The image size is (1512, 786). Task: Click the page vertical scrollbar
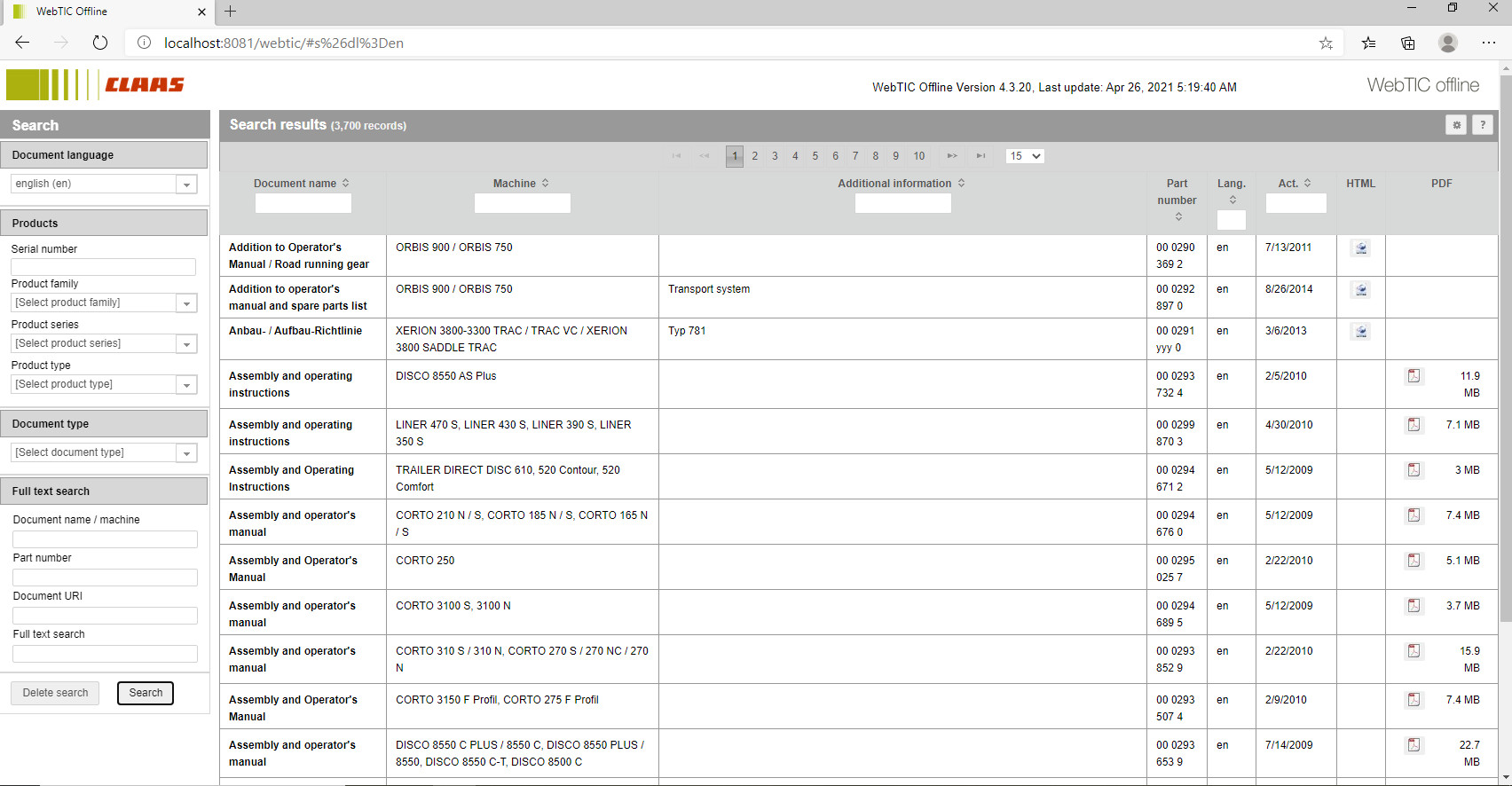1506,348
